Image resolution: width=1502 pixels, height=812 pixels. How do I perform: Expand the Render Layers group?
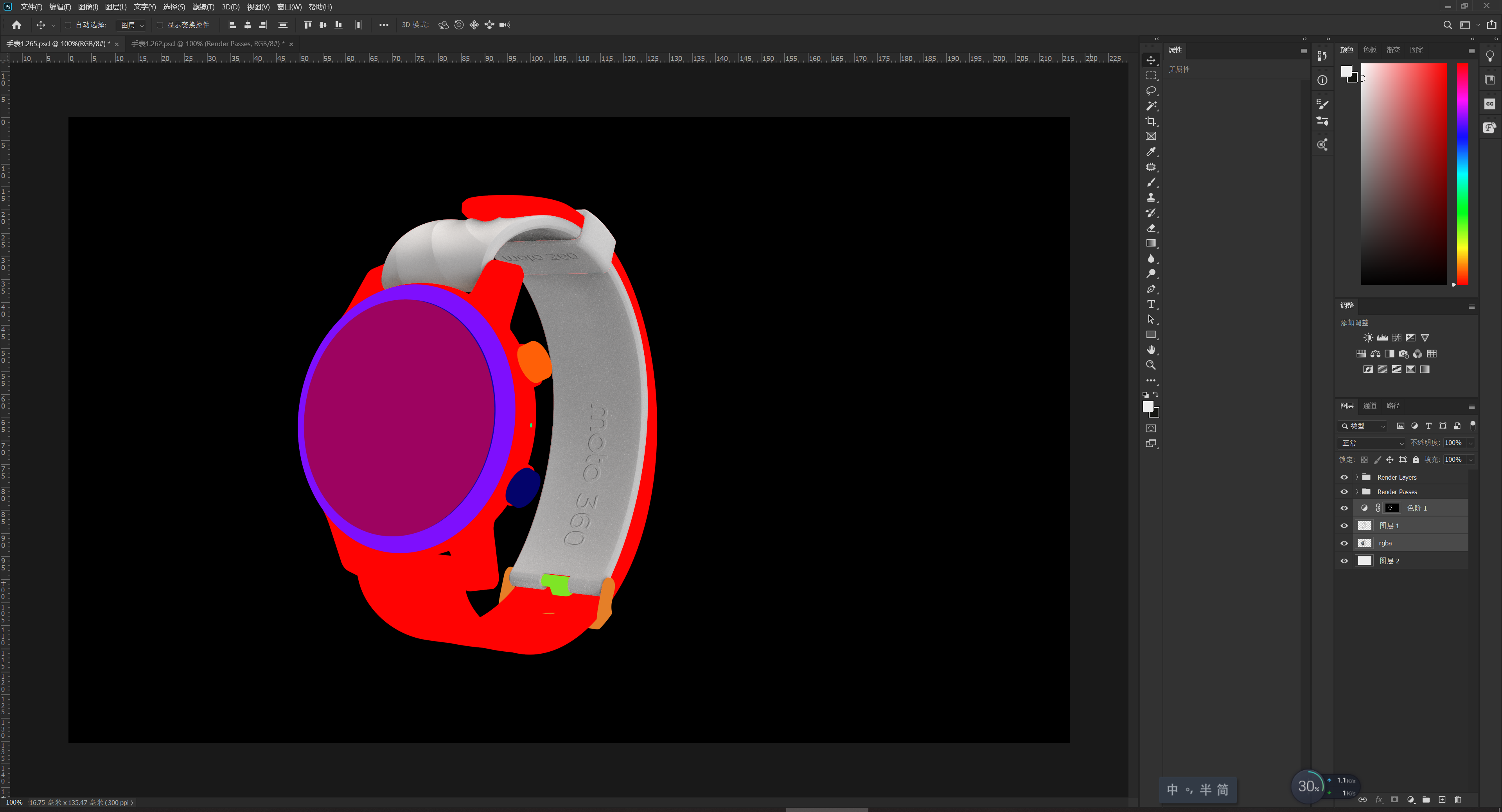click(x=1357, y=477)
